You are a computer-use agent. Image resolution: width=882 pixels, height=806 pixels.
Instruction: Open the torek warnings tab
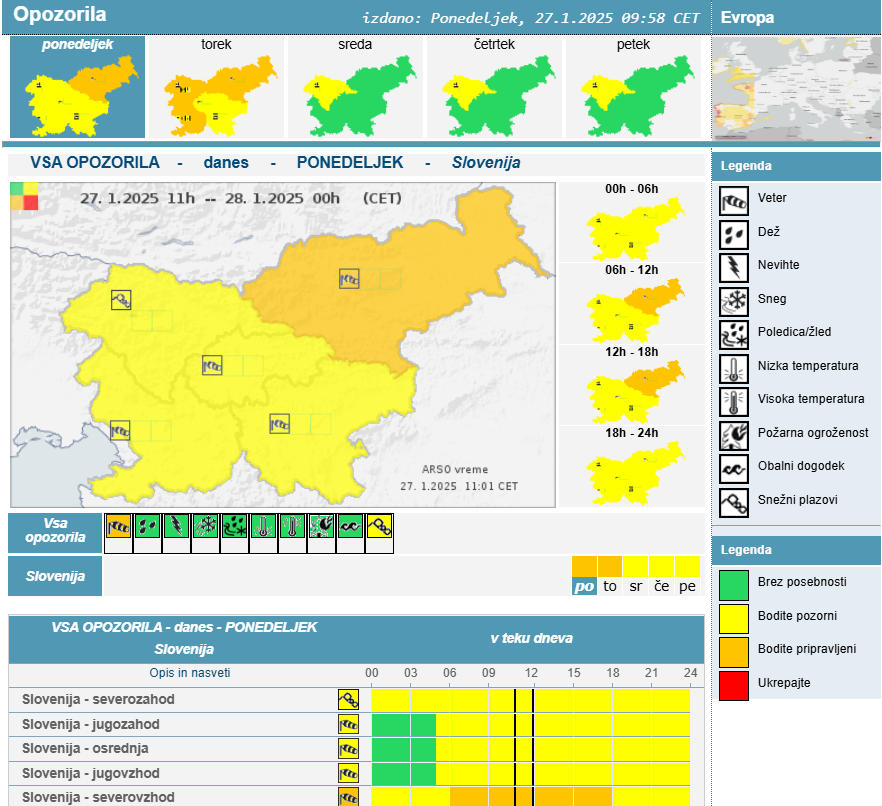click(x=216, y=88)
